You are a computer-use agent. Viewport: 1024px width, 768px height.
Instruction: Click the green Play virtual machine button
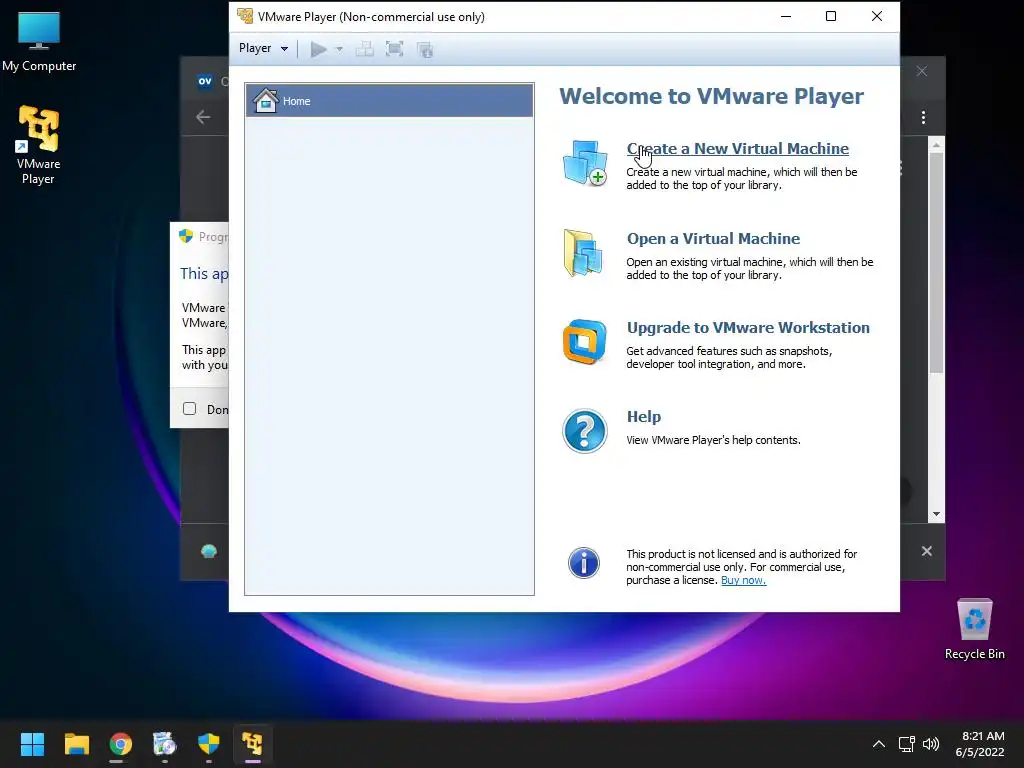(319, 49)
